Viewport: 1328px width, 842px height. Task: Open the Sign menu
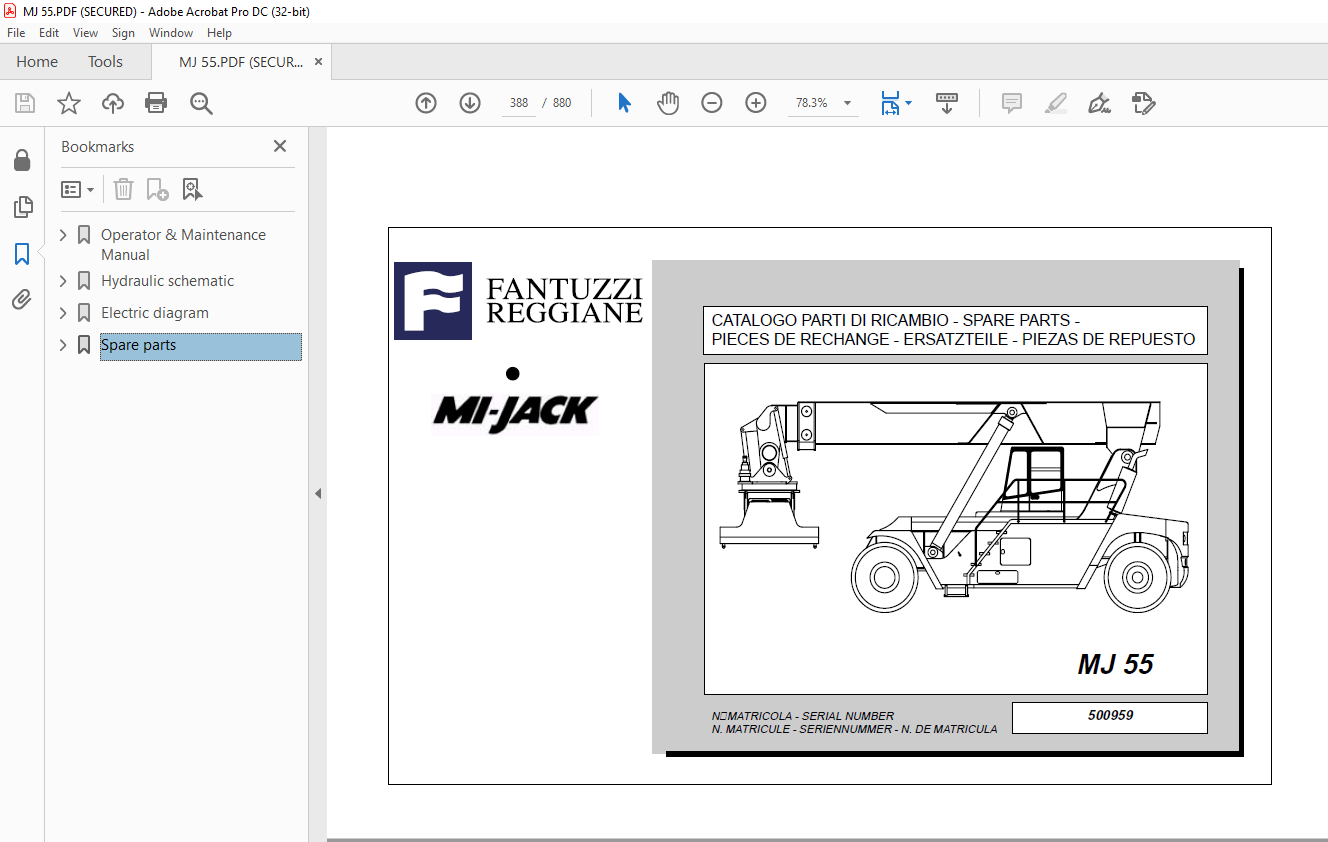pyautogui.click(x=123, y=33)
